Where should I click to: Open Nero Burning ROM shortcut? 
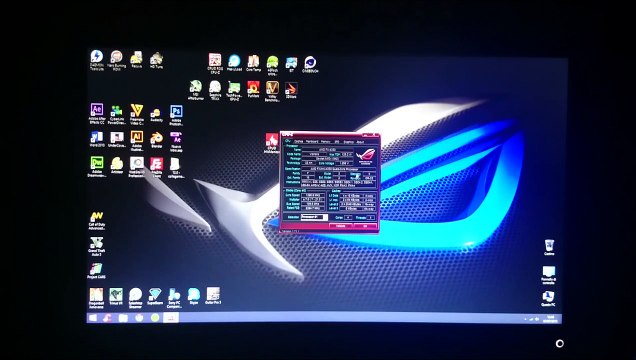point(116,60)
